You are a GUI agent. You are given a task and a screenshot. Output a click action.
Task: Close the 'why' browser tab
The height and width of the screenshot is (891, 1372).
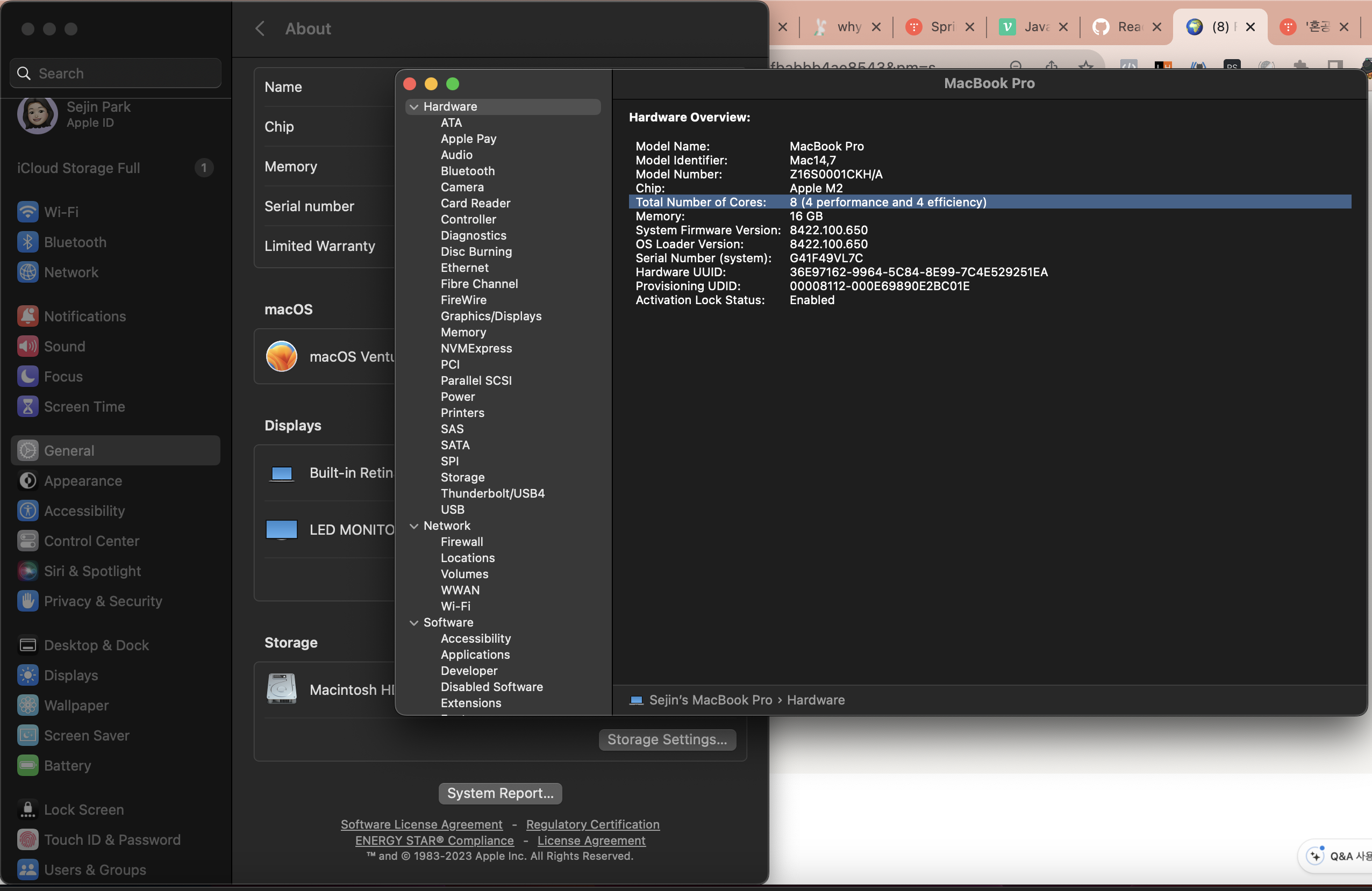[876, 26]
